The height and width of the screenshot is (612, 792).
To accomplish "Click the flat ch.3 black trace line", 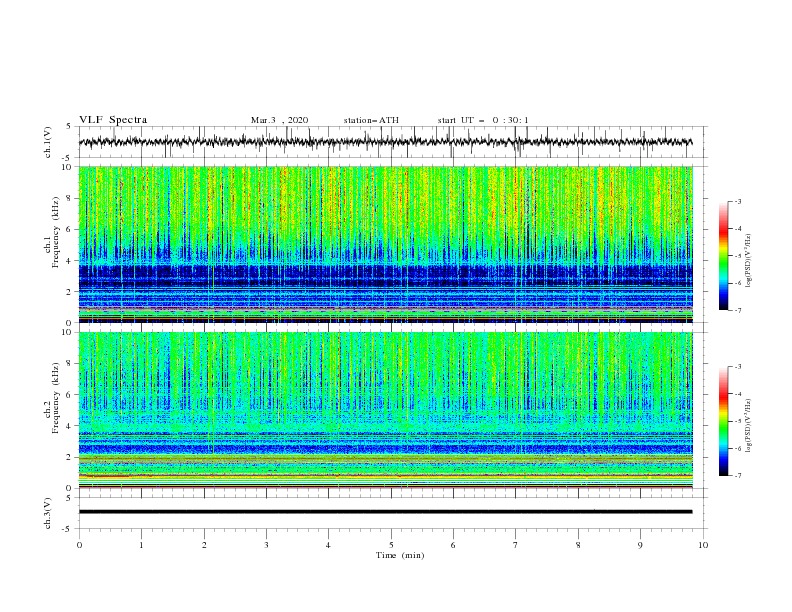I will (x=385, y=512).
